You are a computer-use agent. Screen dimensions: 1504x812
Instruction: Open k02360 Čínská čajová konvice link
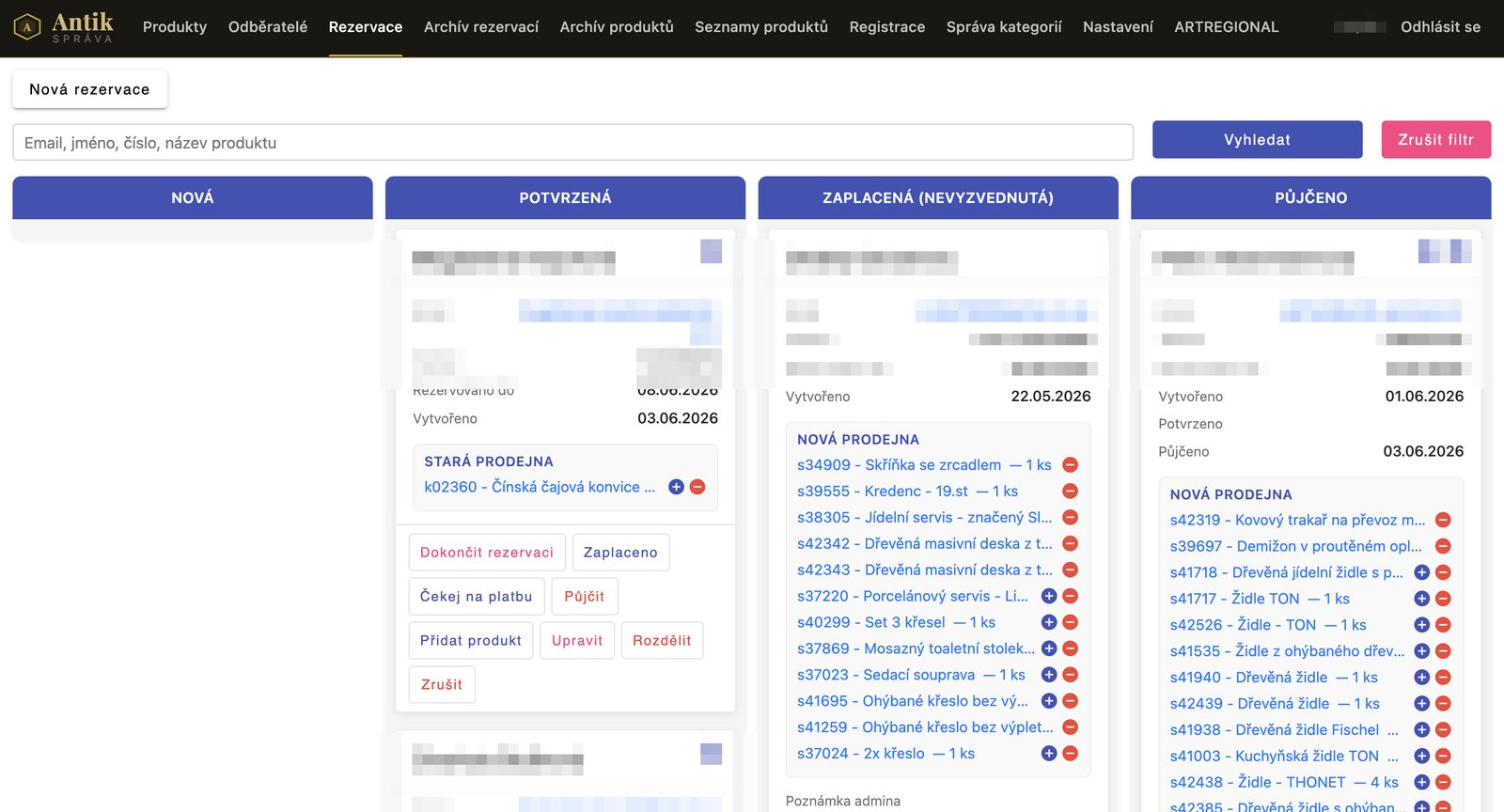tap(540, 487)
